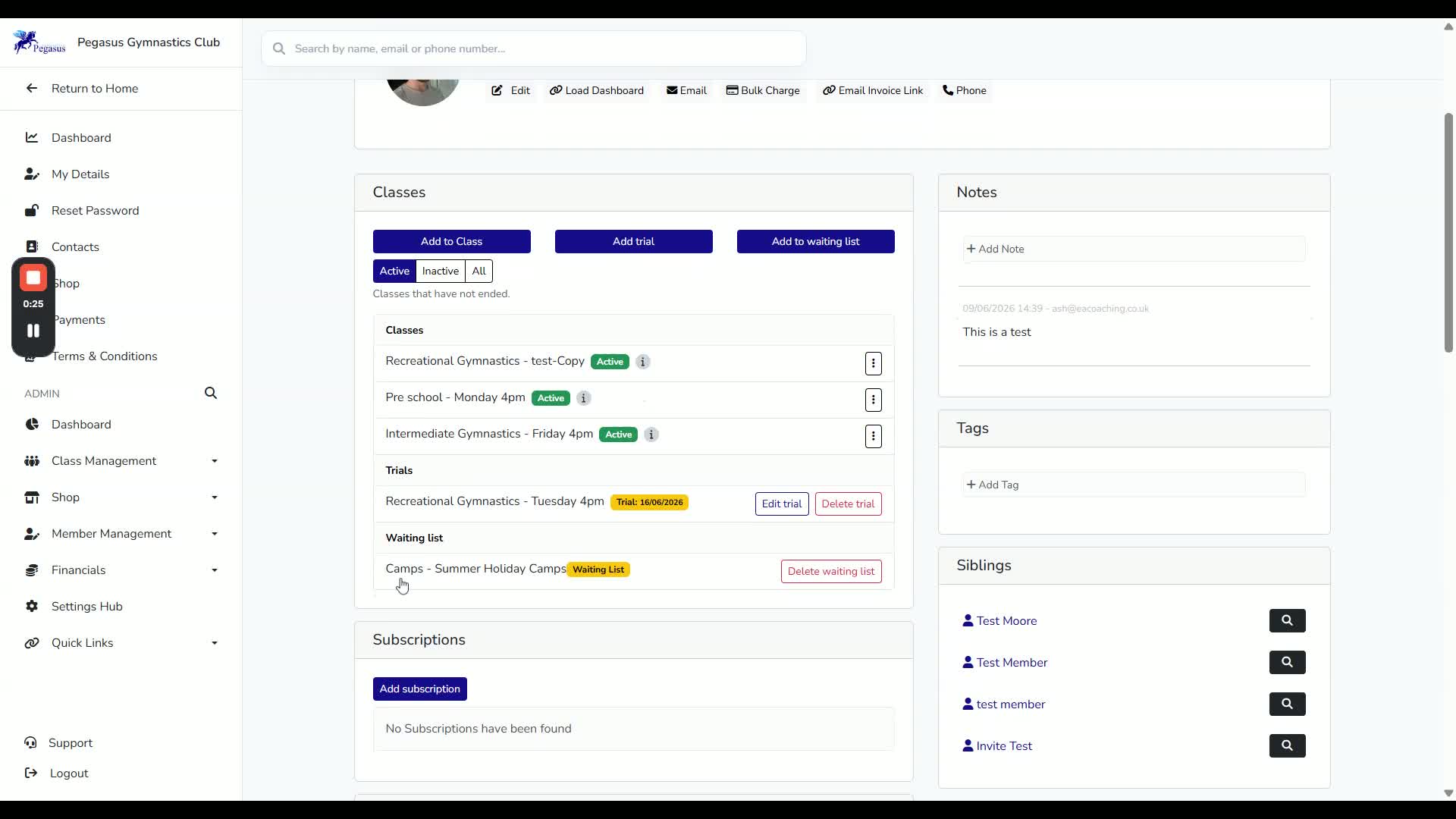Open Settings Hub in the sidebar
This screenshot has width=1456, height=819.
[x=86, y=607]
